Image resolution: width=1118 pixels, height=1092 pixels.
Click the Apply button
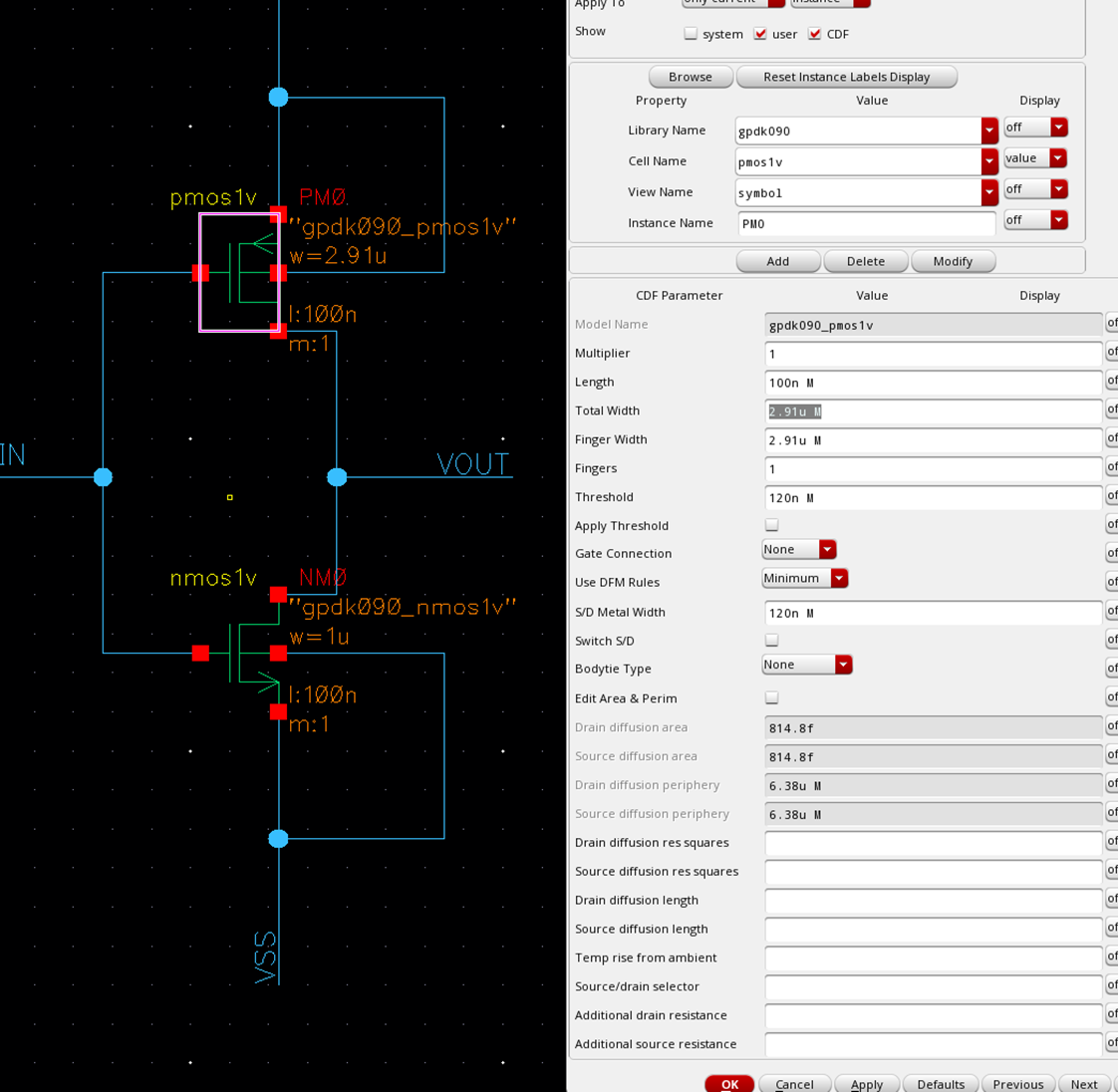[x=867, y=1083]
